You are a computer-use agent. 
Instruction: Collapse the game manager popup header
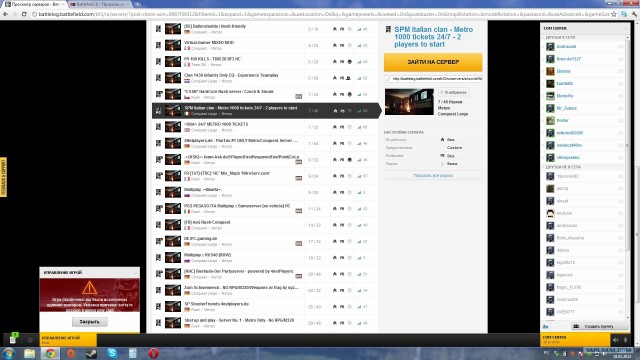(x=89, y=272)
